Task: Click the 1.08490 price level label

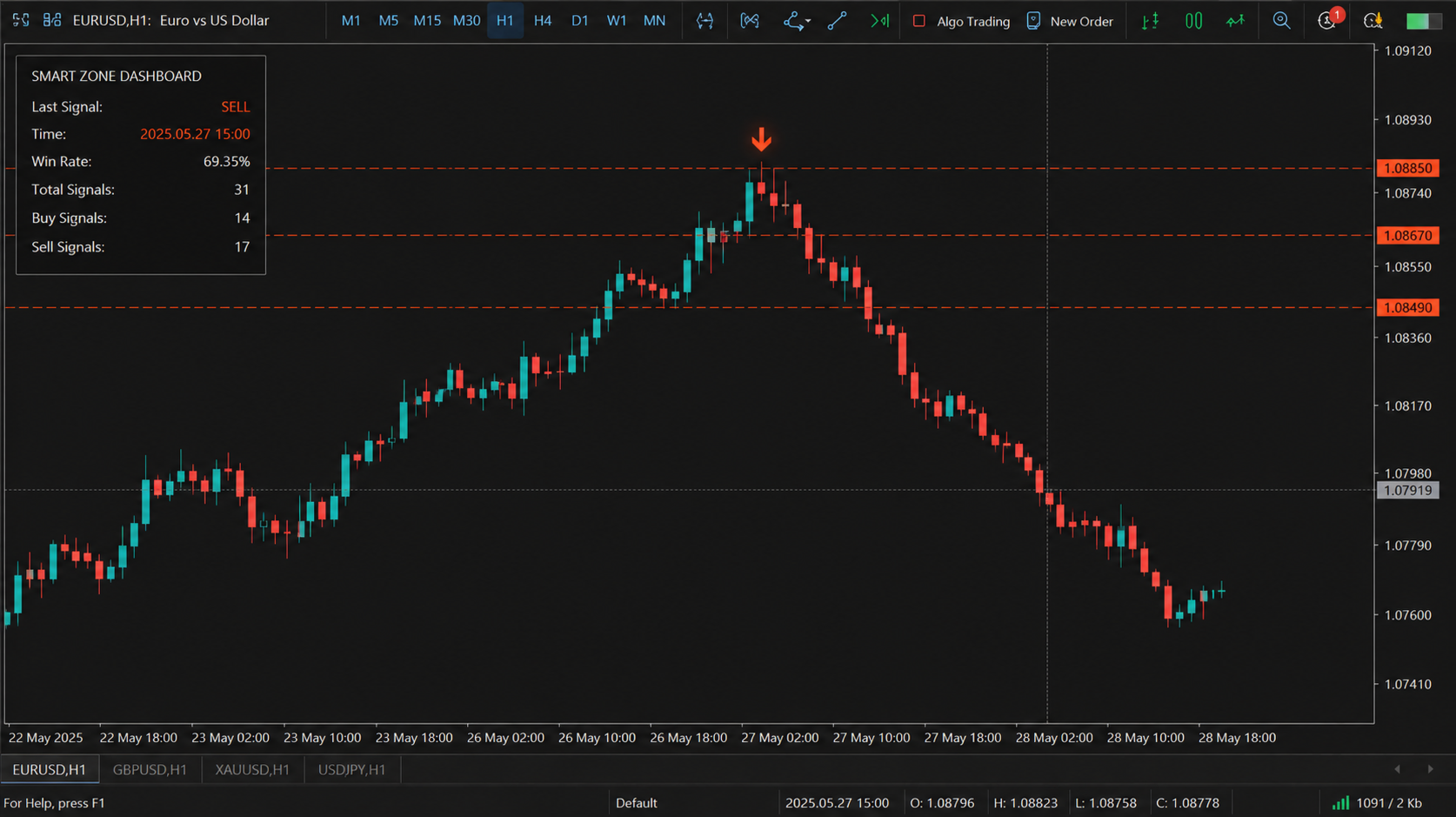Action: click(x=1408, y=307)
